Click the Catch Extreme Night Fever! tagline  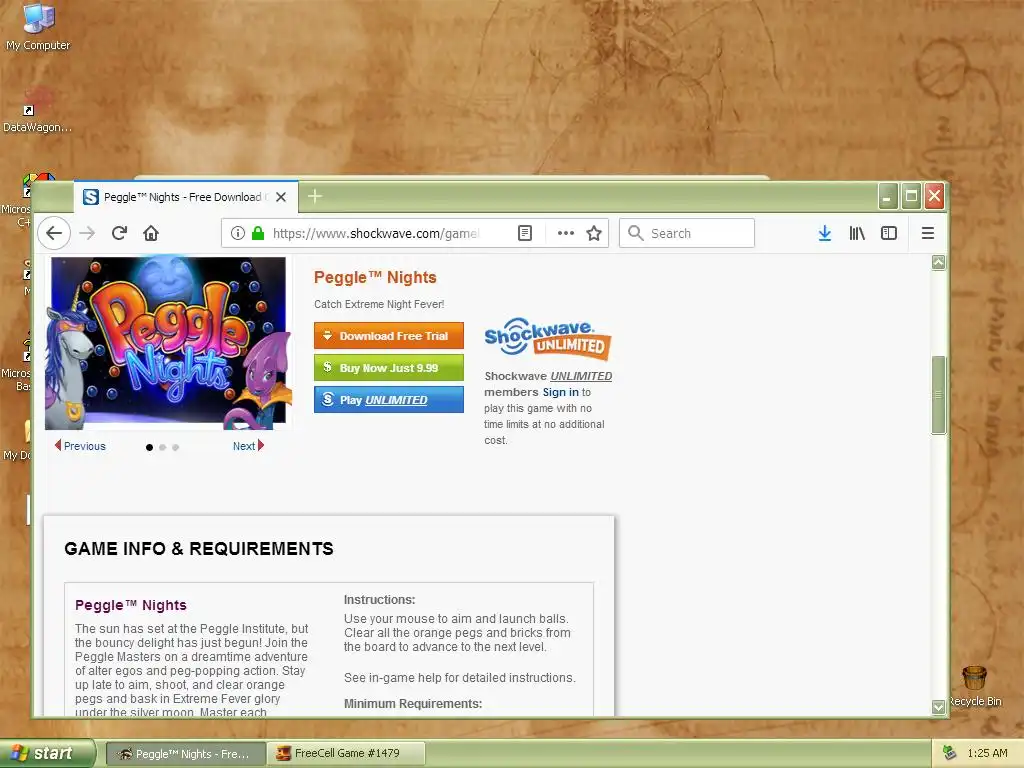pos(379,304)
